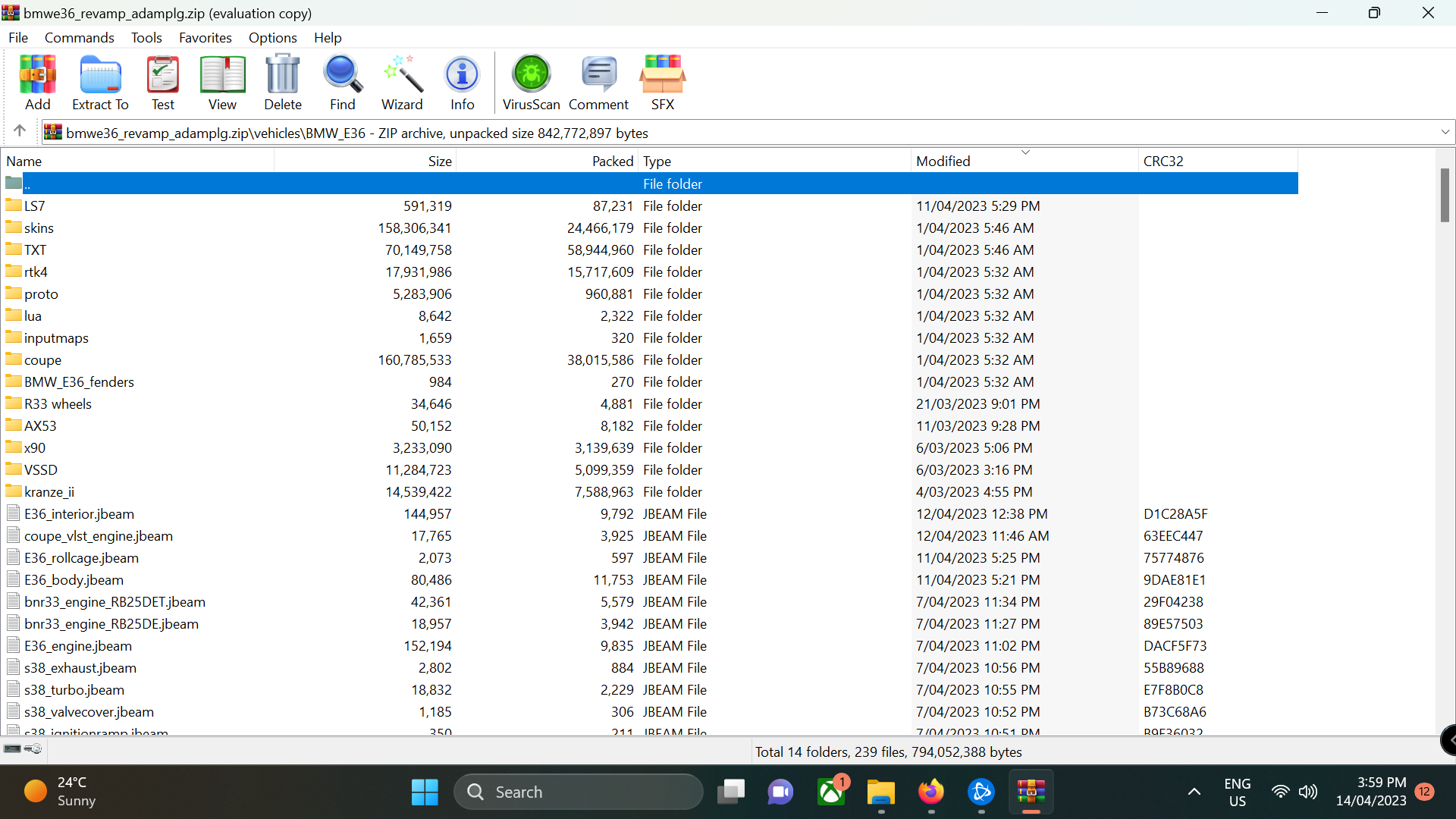Click the Add archive toolbar icon

click(x=37, y=83)
